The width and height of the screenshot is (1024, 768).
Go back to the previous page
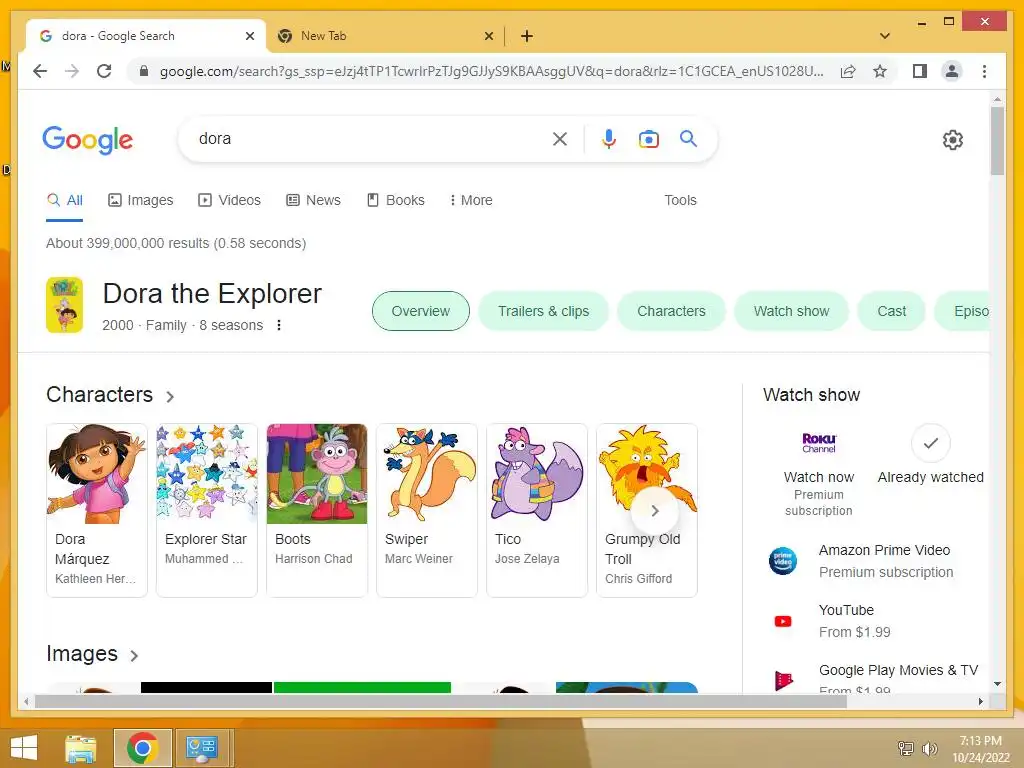point(40,71)
